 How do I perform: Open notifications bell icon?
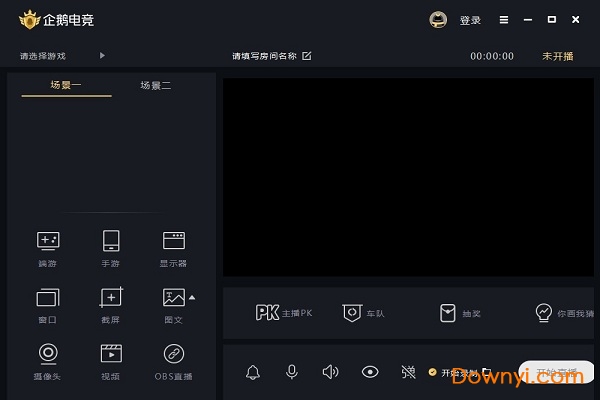coord(253,372)
